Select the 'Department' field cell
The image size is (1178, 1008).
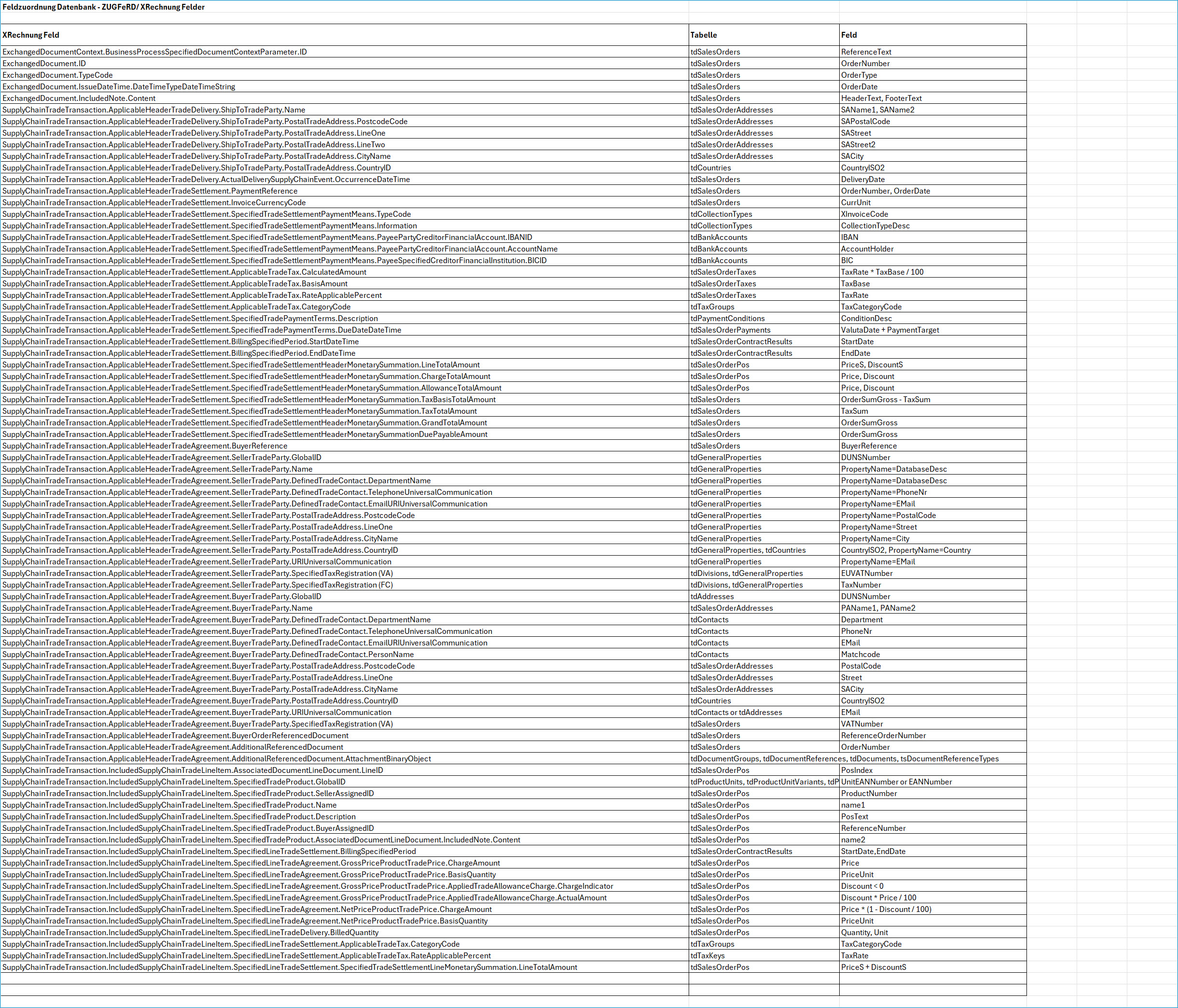point(932,619)
